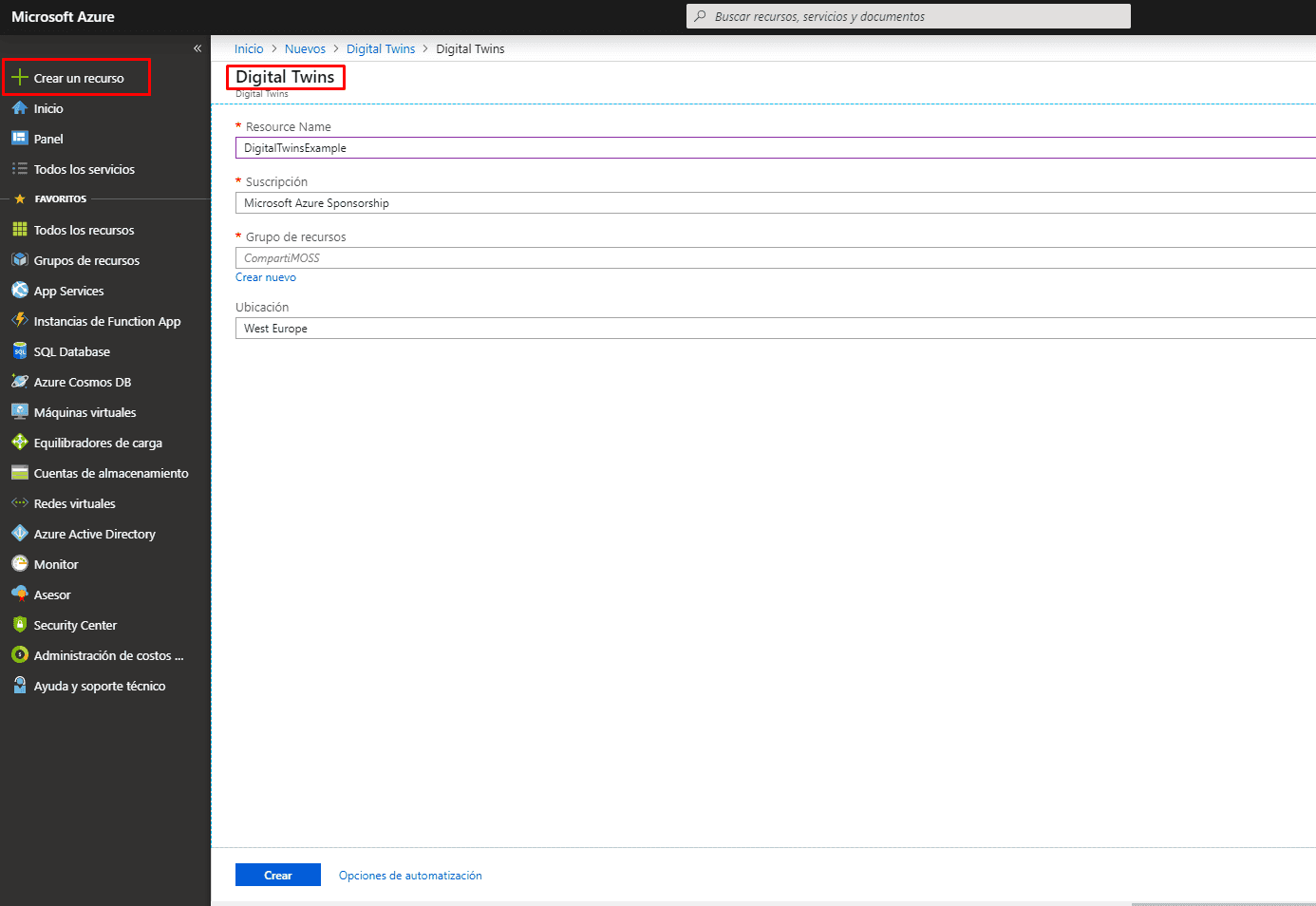Click the Grupos de recursos cube icon

(19, 260)
